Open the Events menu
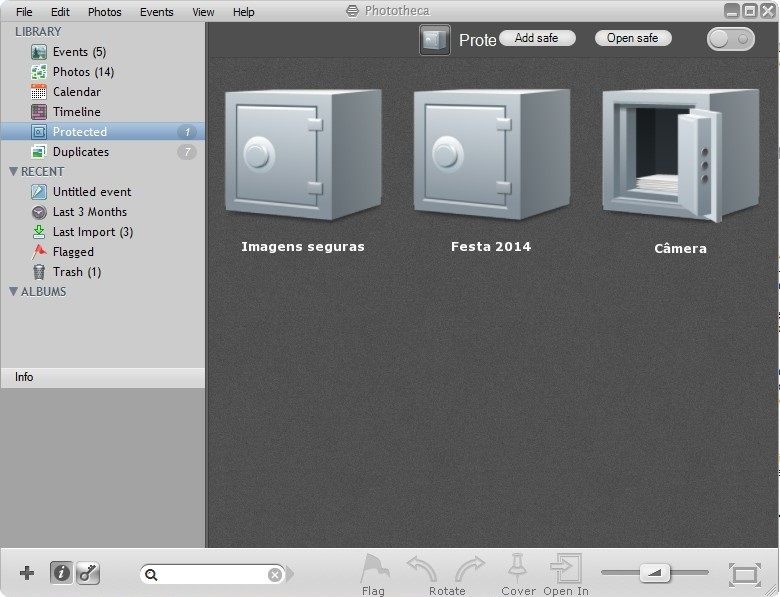The width and height of the screenshot is (780, 597). (157, 12)
